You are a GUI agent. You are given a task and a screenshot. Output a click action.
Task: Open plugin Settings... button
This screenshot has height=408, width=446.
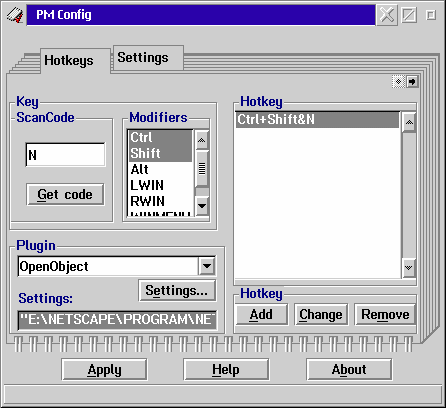177,291
